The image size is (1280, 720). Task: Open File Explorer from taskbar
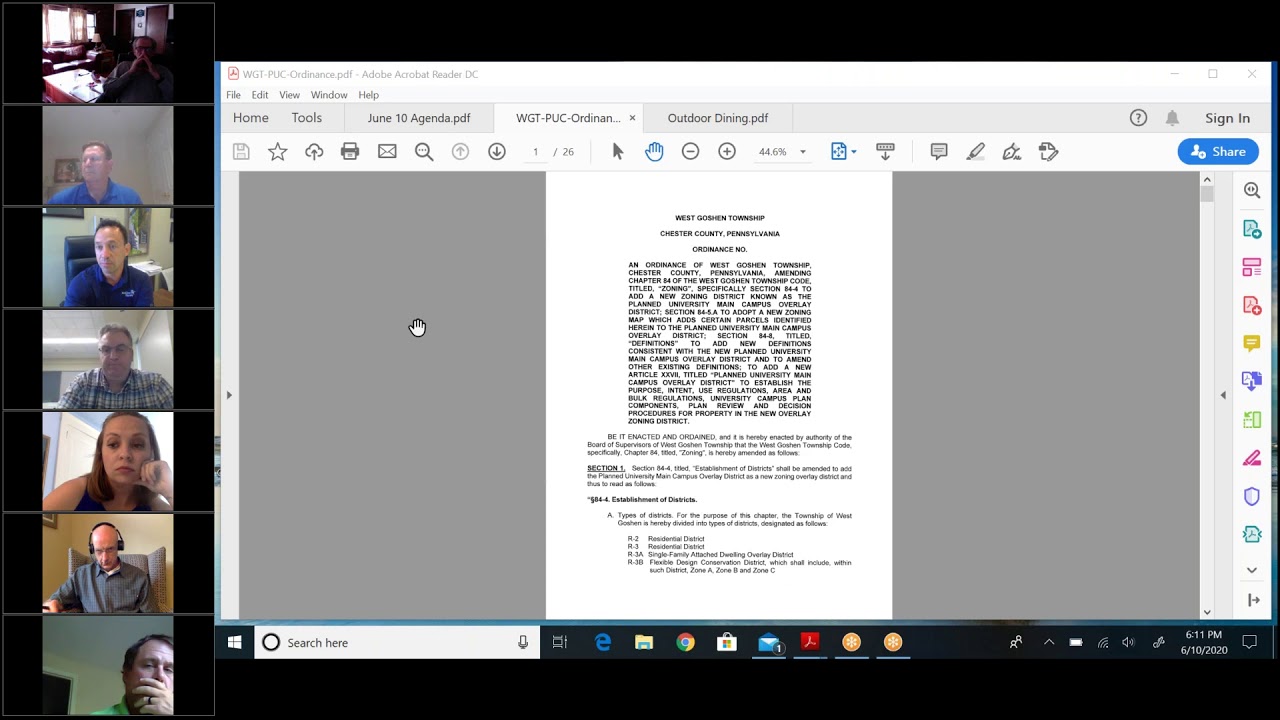pos(644,643)
